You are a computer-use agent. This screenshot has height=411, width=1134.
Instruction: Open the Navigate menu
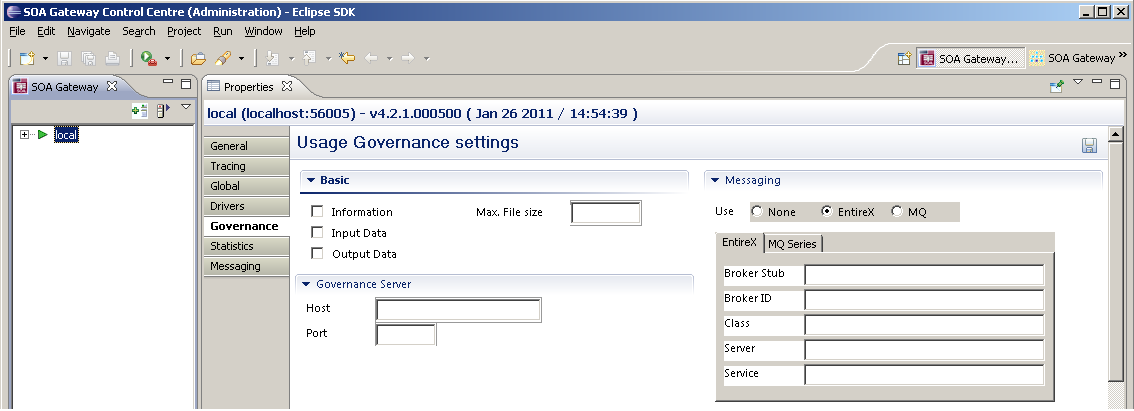(x=89, y=31)
